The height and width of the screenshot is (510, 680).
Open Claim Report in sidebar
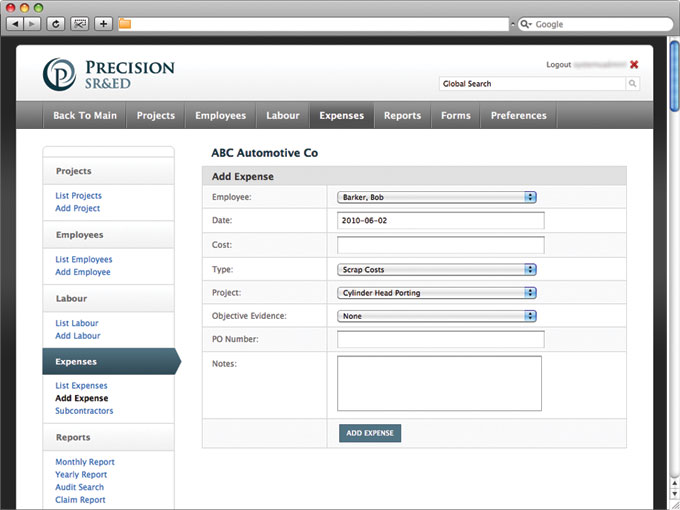pyautogui.click(x=80, y=500)
